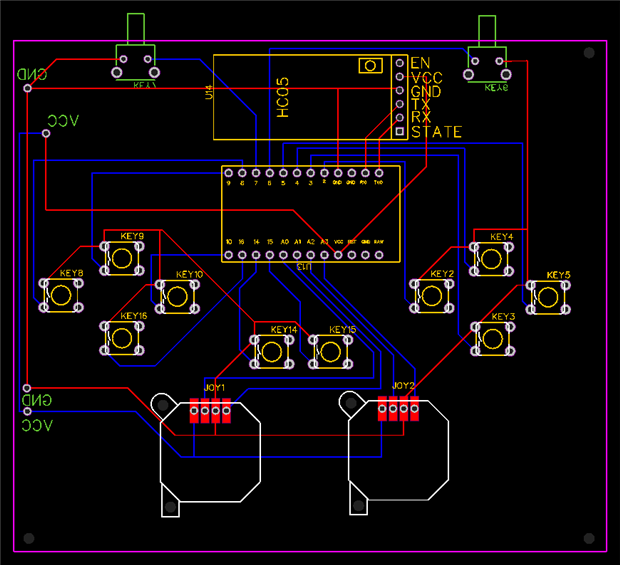Select the KEY10 tactile button footprint
Screen dimensions: 620x565
(177, 297)
